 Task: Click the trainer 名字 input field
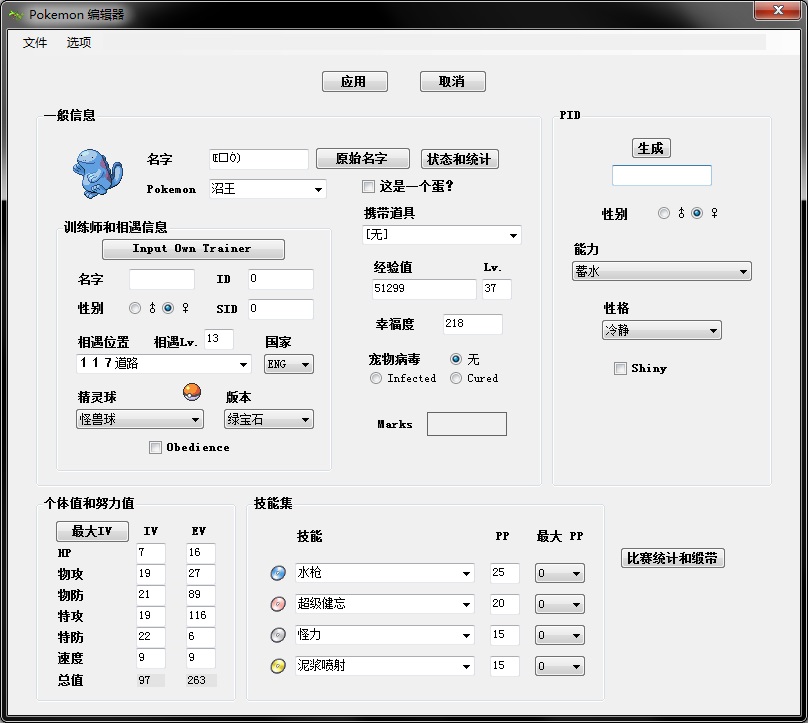coord(162,279)
